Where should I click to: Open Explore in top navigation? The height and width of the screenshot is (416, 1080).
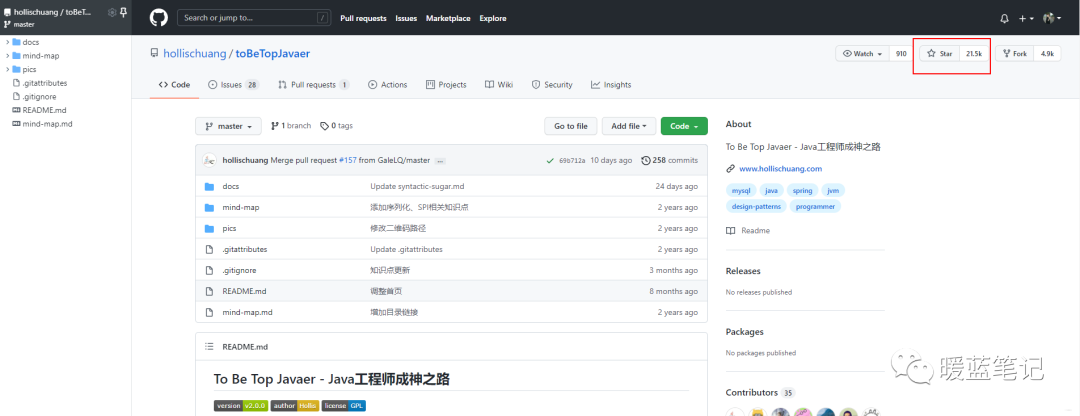click(493, 19)
